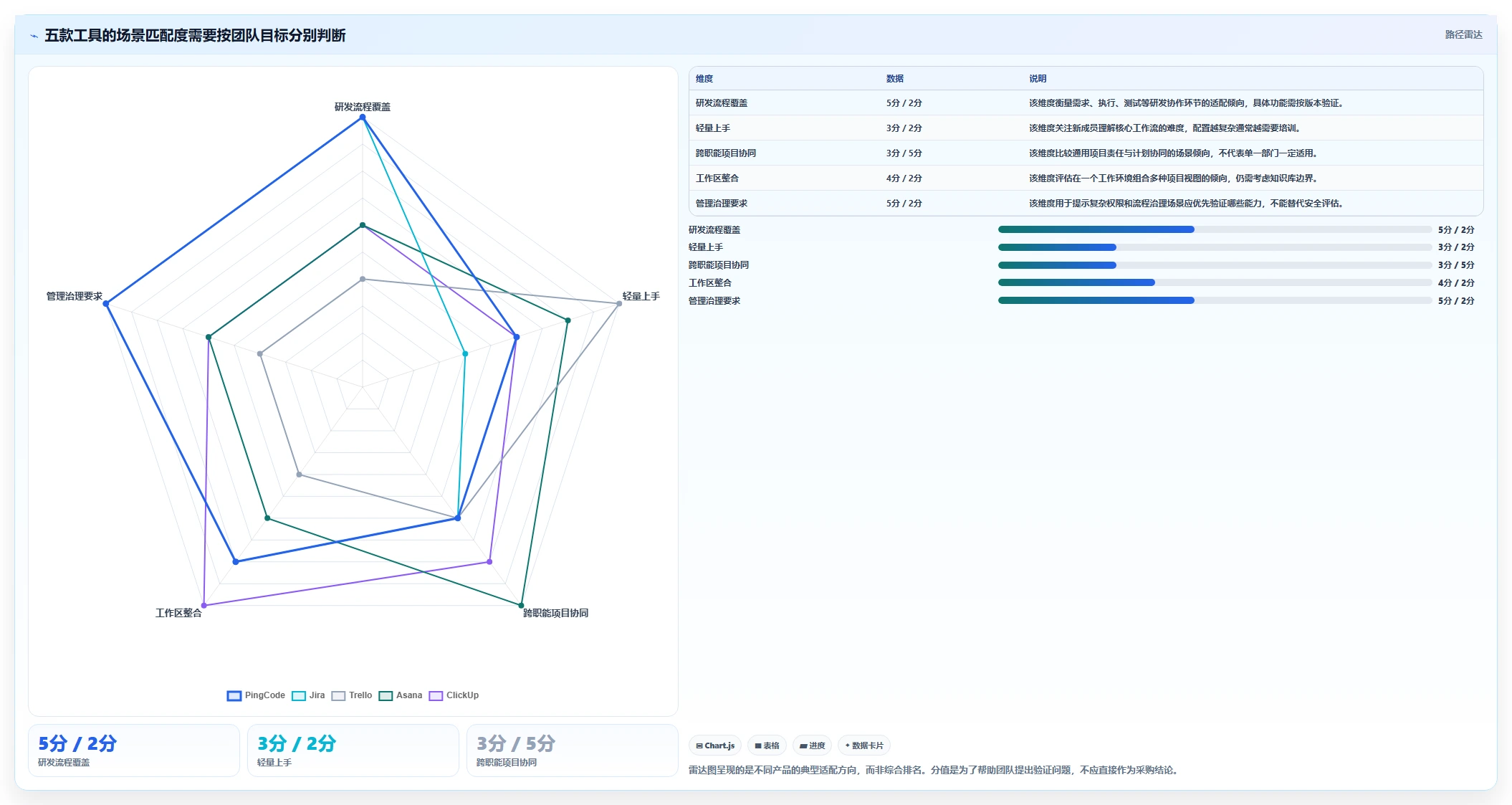Image resolution: width=1512 pixels, height=805 pixels.
Task: Click ClickUp's point on 工作区整合 axis
Action: (x=204, y=606)
